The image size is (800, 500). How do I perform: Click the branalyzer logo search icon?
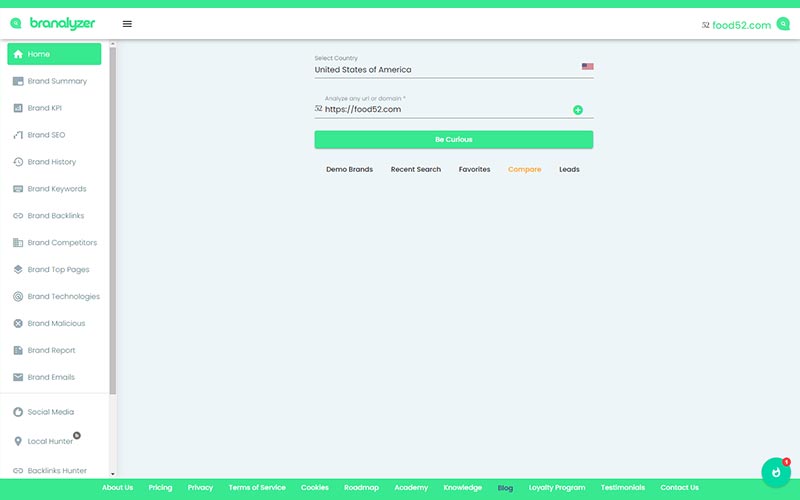[x=16, y=23]
